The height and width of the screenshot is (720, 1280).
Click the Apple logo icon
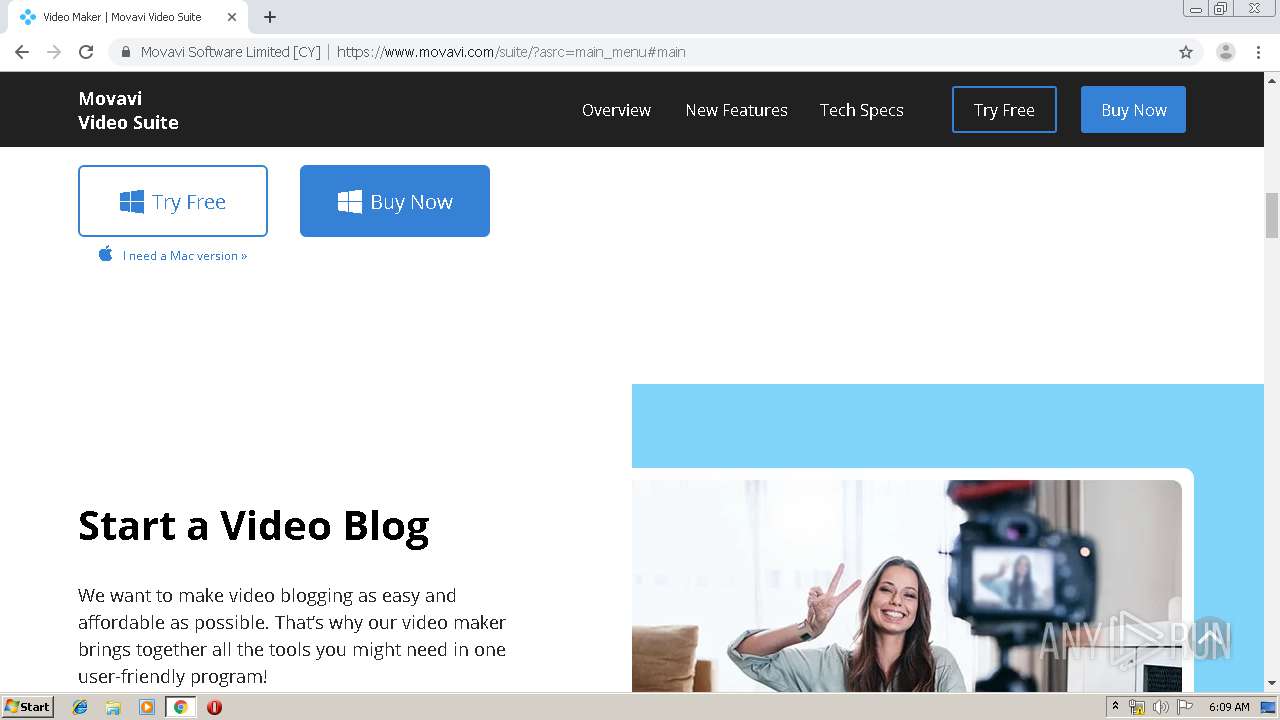click(105, 254)
